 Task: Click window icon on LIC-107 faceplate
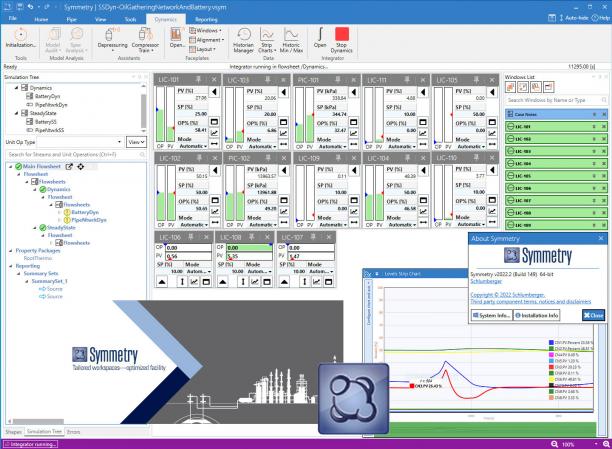tap(329, 281)
